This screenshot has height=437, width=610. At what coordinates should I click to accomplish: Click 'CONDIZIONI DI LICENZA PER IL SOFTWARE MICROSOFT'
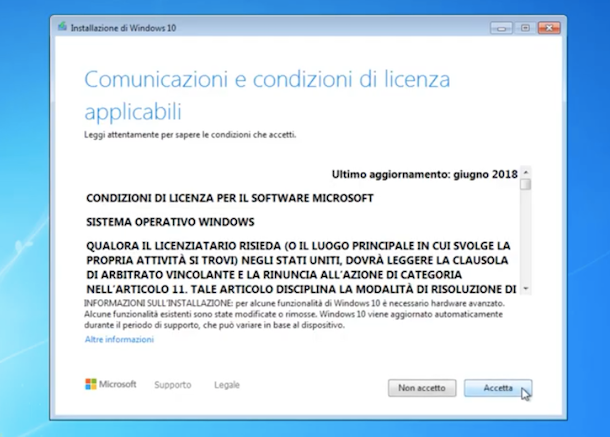[x=230, y=198]
